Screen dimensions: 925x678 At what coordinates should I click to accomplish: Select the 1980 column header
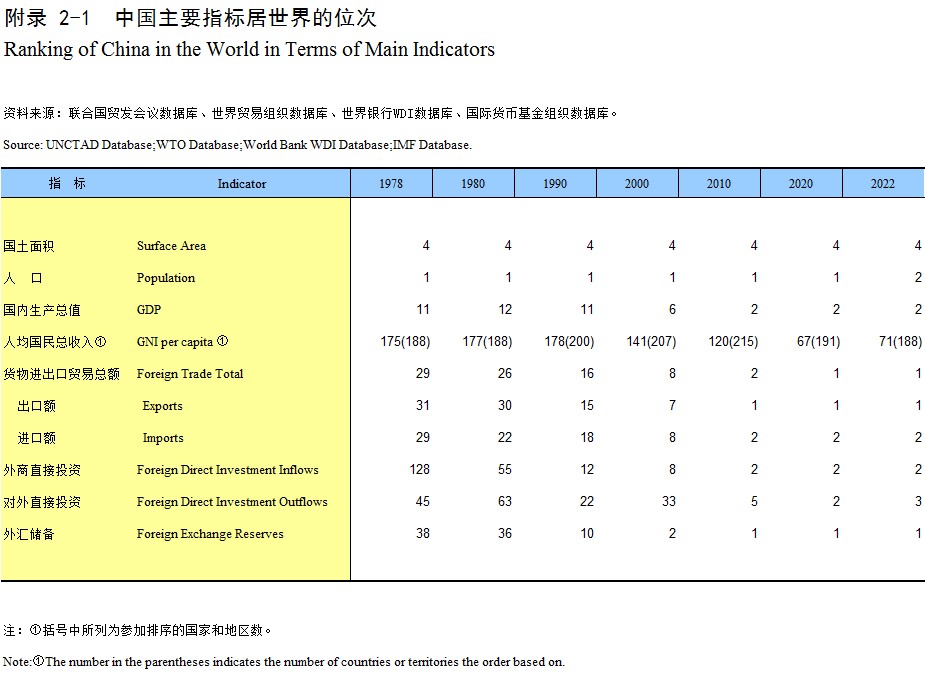click(x=473, y=184)
